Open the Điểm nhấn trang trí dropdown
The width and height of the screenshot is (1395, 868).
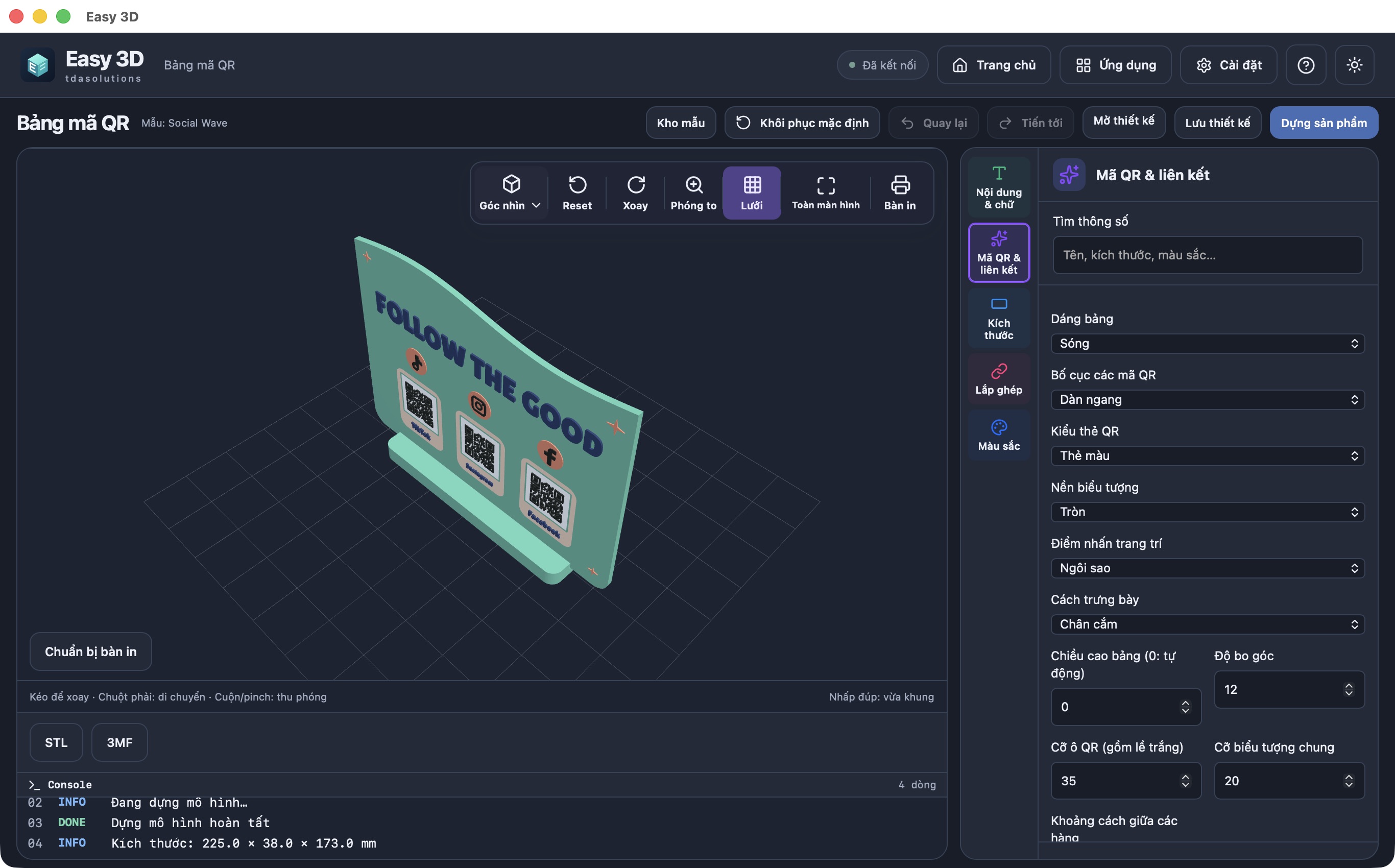click(x=1207, y=568)
